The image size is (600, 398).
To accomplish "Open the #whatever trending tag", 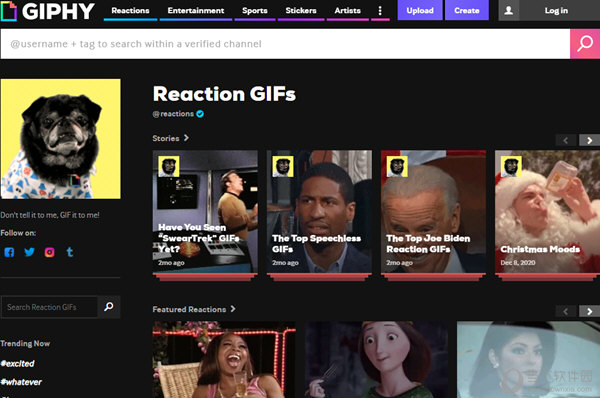I will point(21,382).
